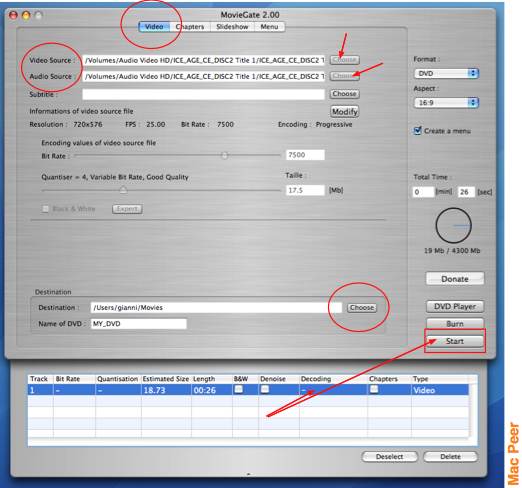Choose the destination folder
The image size is (522, 488).
point(362,307)
